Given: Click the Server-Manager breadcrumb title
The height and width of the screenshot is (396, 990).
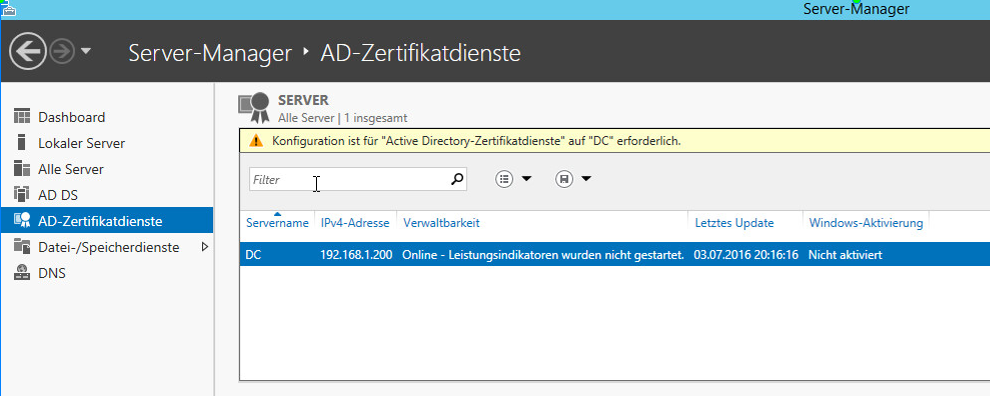Looking at the screenshot, I should click(210, 53).
